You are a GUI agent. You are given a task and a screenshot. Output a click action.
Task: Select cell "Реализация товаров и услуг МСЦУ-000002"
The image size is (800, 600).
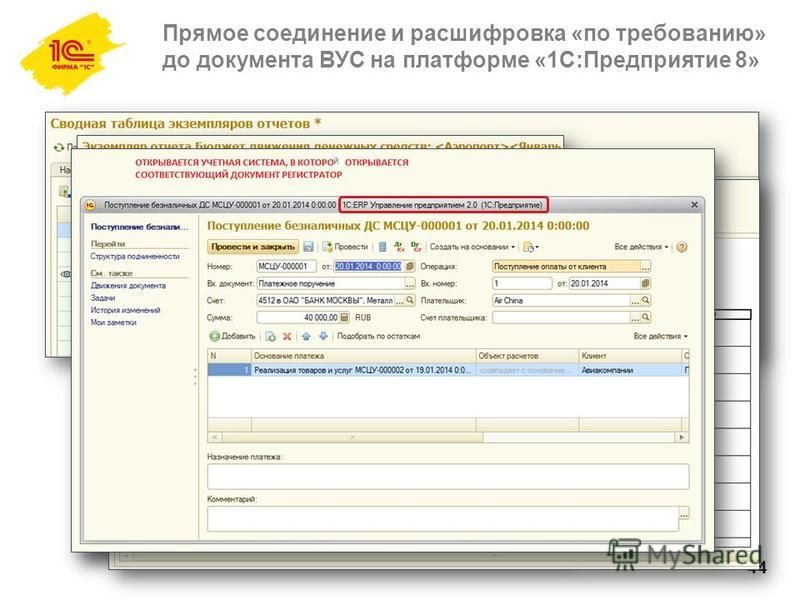click(x=363, y=370)
